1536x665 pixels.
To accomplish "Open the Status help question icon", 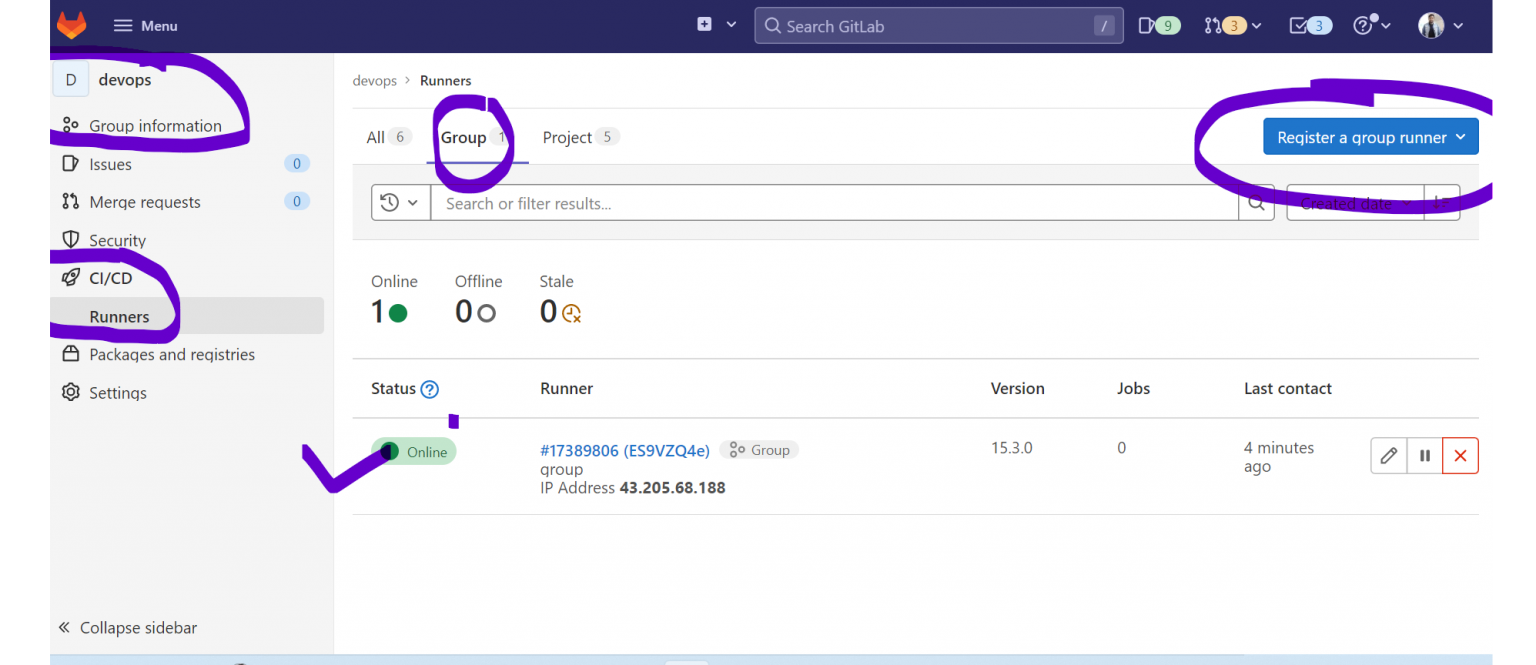I will [x=430, y=389].
